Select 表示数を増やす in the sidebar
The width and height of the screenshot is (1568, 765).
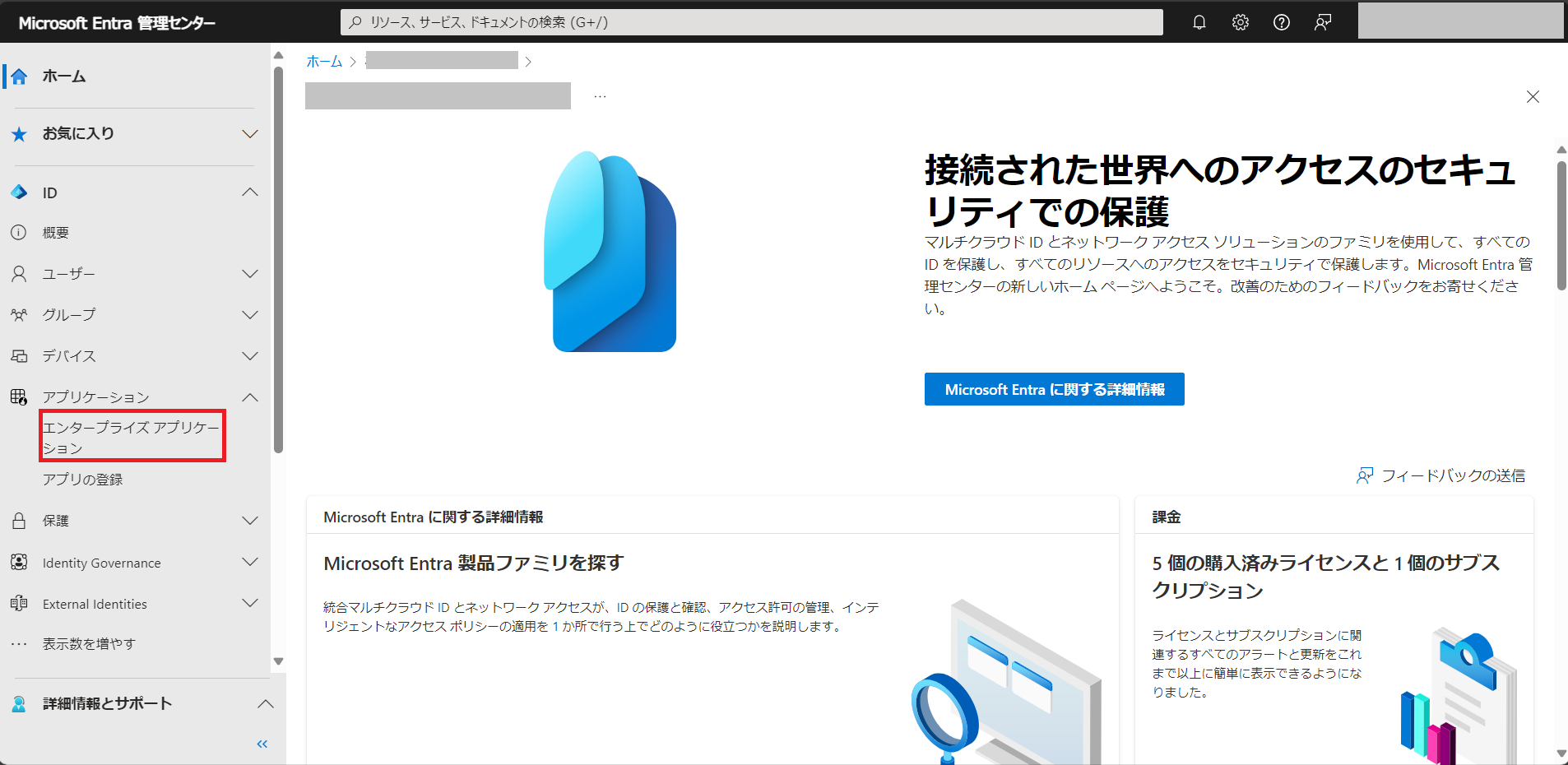[x=89, y=644]
